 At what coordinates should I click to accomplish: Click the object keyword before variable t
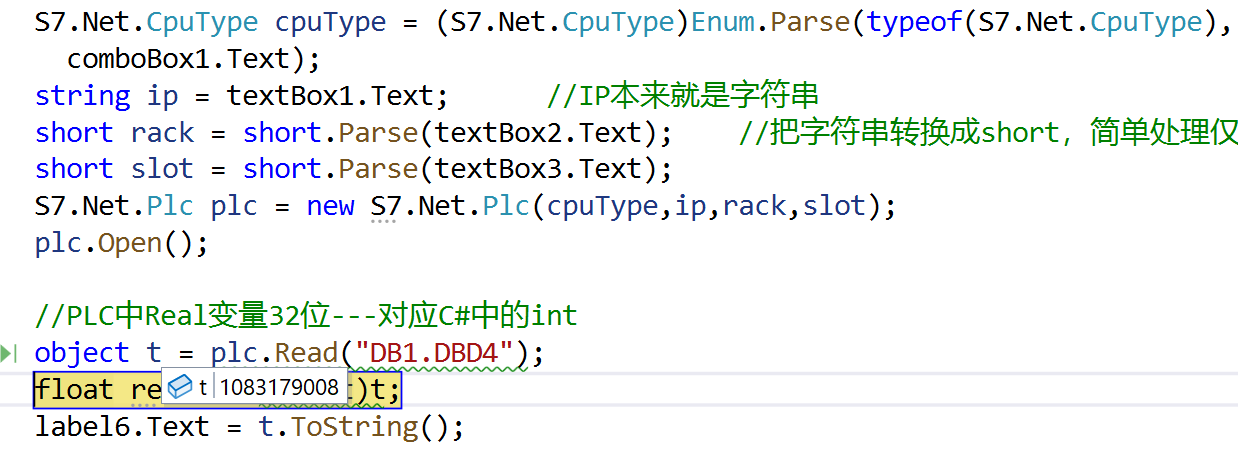coord(82,353)
